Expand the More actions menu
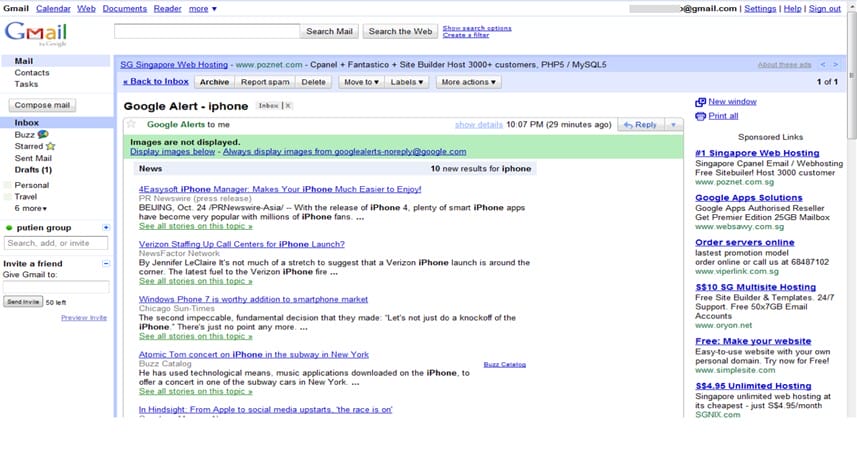This screenshot has height=449, width=857. click(x=468, y=82)
